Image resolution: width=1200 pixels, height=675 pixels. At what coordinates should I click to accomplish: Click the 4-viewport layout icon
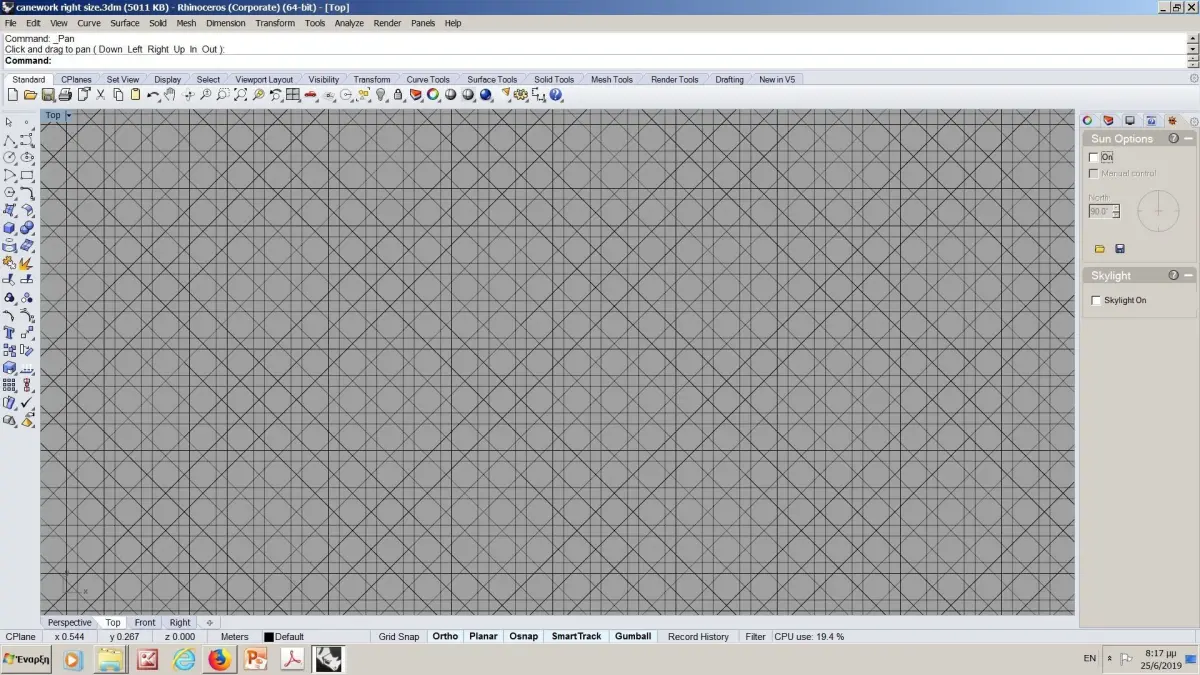click(292, 95)
